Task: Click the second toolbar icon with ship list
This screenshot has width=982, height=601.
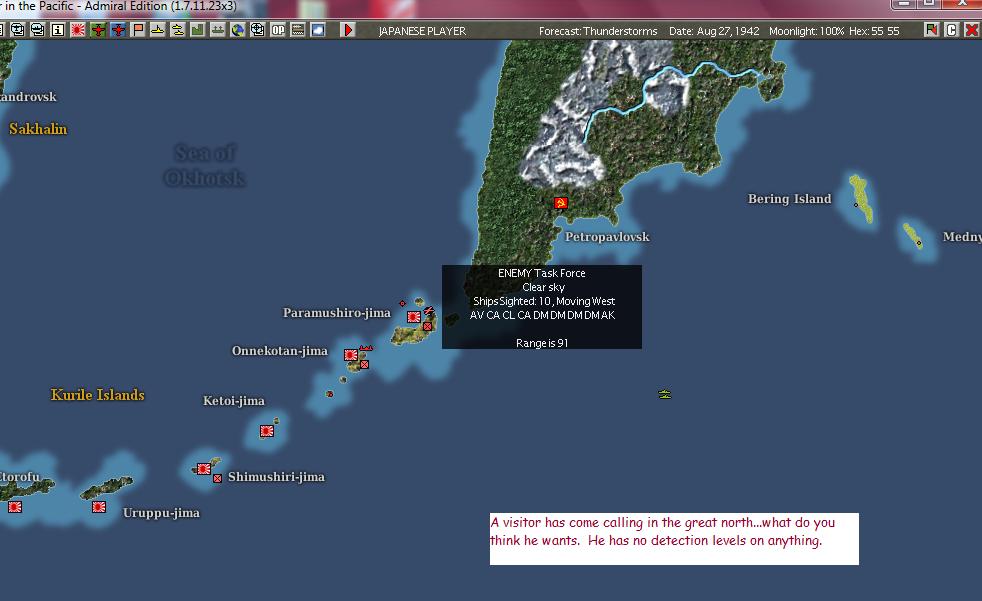Action: click(18, 29)
